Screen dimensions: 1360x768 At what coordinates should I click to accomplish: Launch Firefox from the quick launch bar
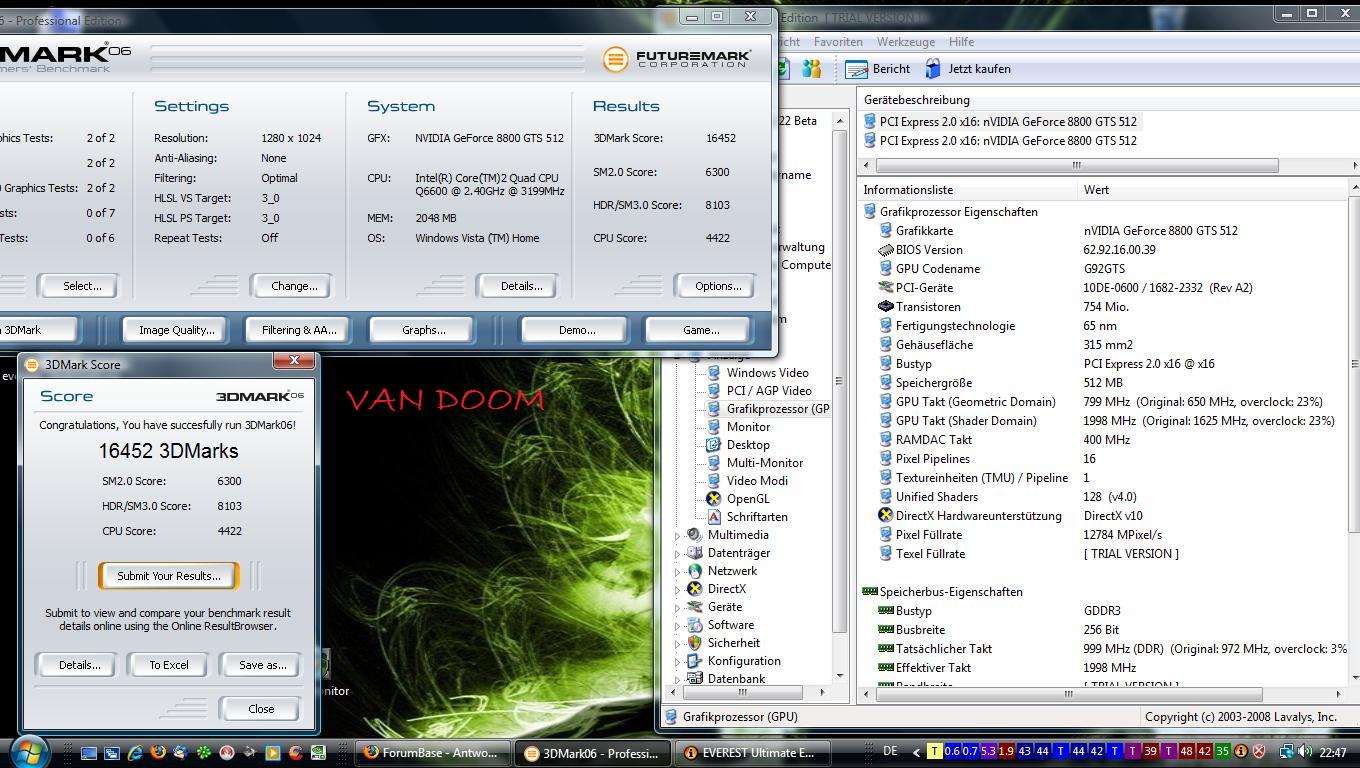point(158,752)
